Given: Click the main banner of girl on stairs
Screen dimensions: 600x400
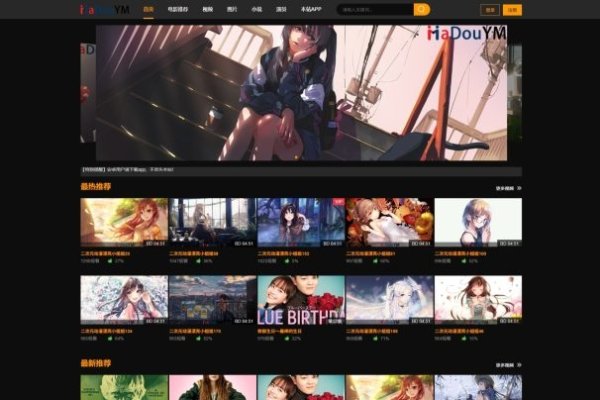Looking at the screenshot, I should [x=301, y=93].
